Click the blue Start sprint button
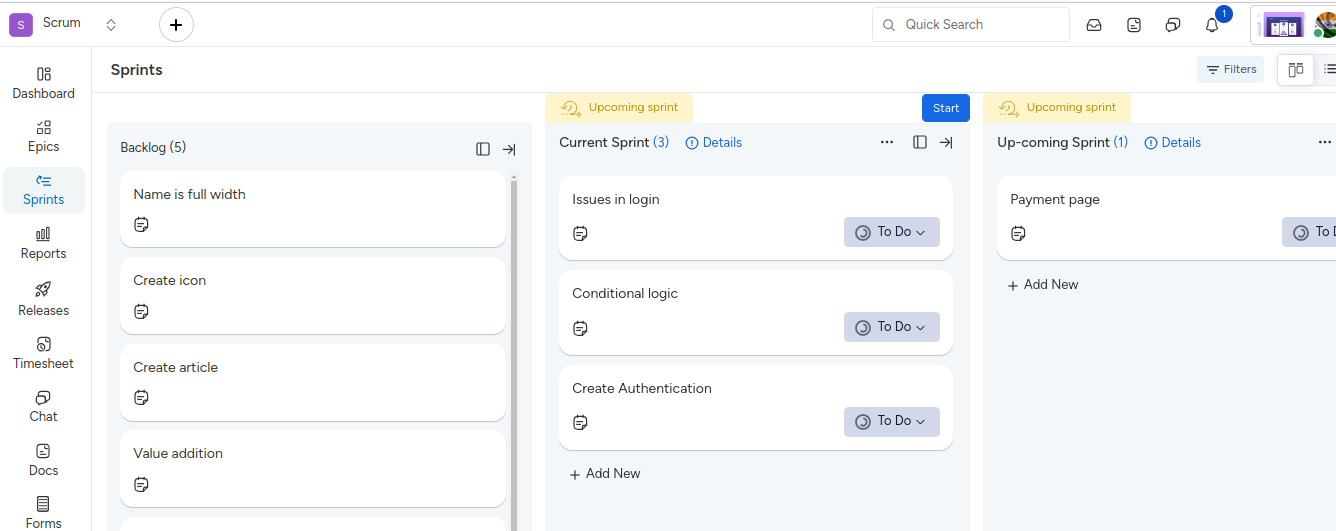This screenshot has width=1336, height=531. [945, 108]
